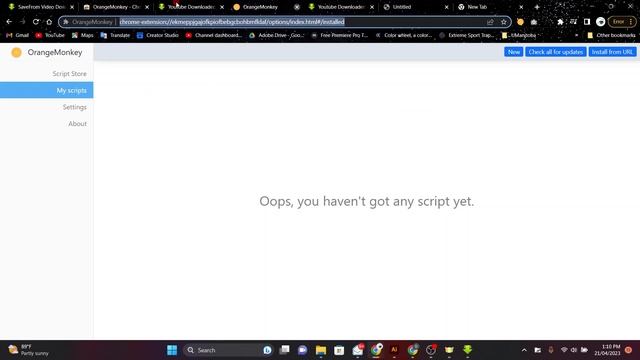The image size is (640, 360).
Task: Open the Channel dashboard bookmark
Action: (x=214, y=35)
